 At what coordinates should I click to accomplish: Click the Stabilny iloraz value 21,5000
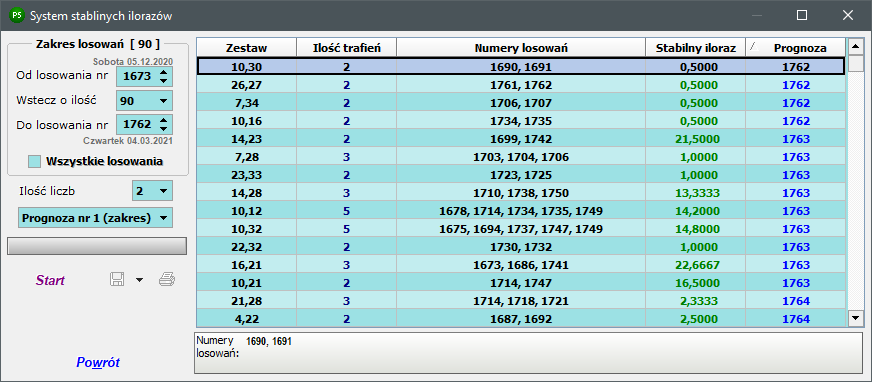point(696,139)
